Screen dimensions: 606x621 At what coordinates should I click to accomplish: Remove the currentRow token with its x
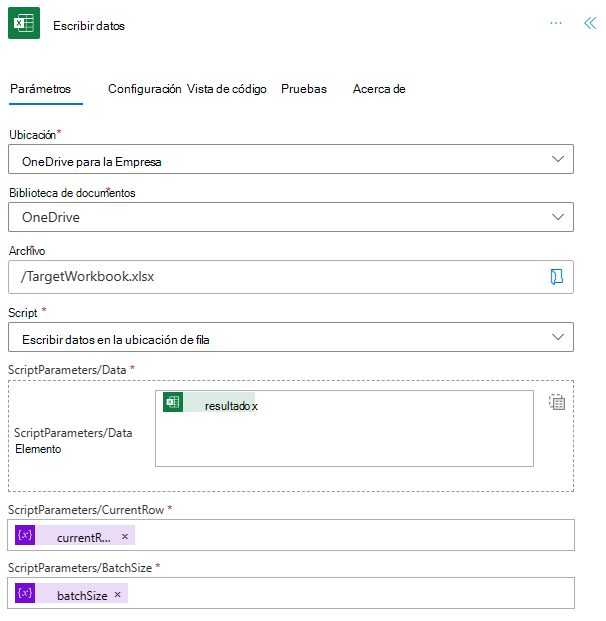(125, 537)
